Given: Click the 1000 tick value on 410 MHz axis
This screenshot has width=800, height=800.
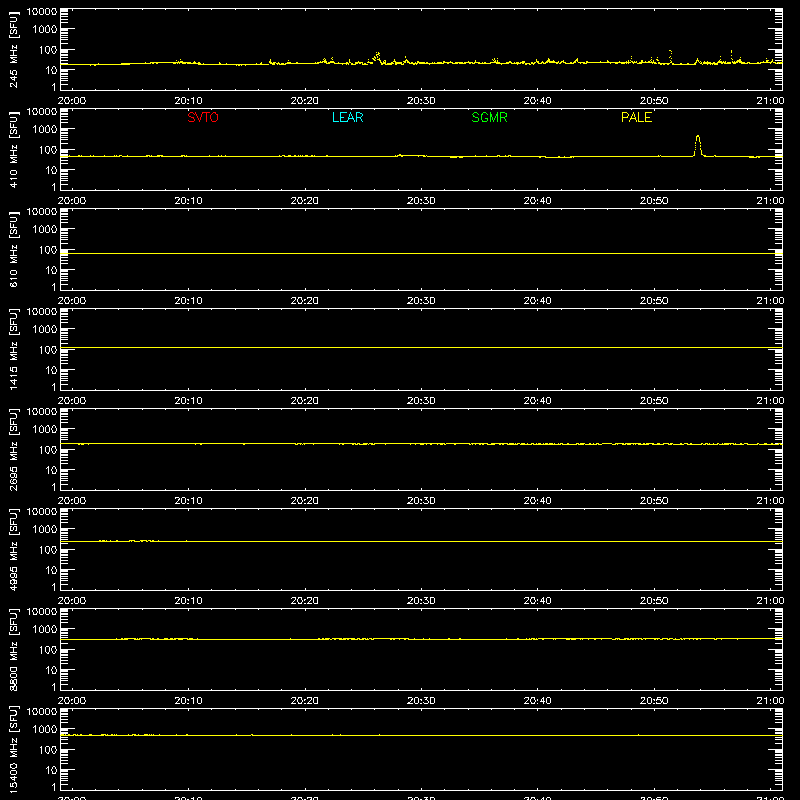Looking at the screenshot, I should click(x=45, y=130).
